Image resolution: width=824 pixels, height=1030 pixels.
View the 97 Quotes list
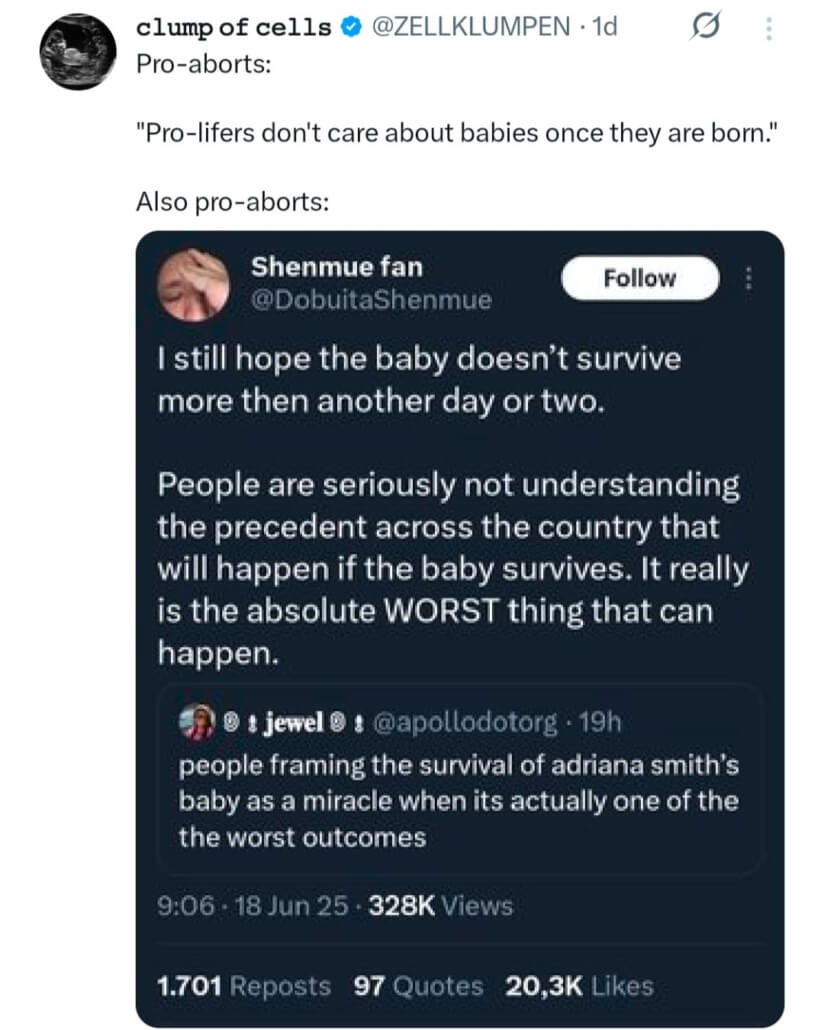tap(418, 986)
